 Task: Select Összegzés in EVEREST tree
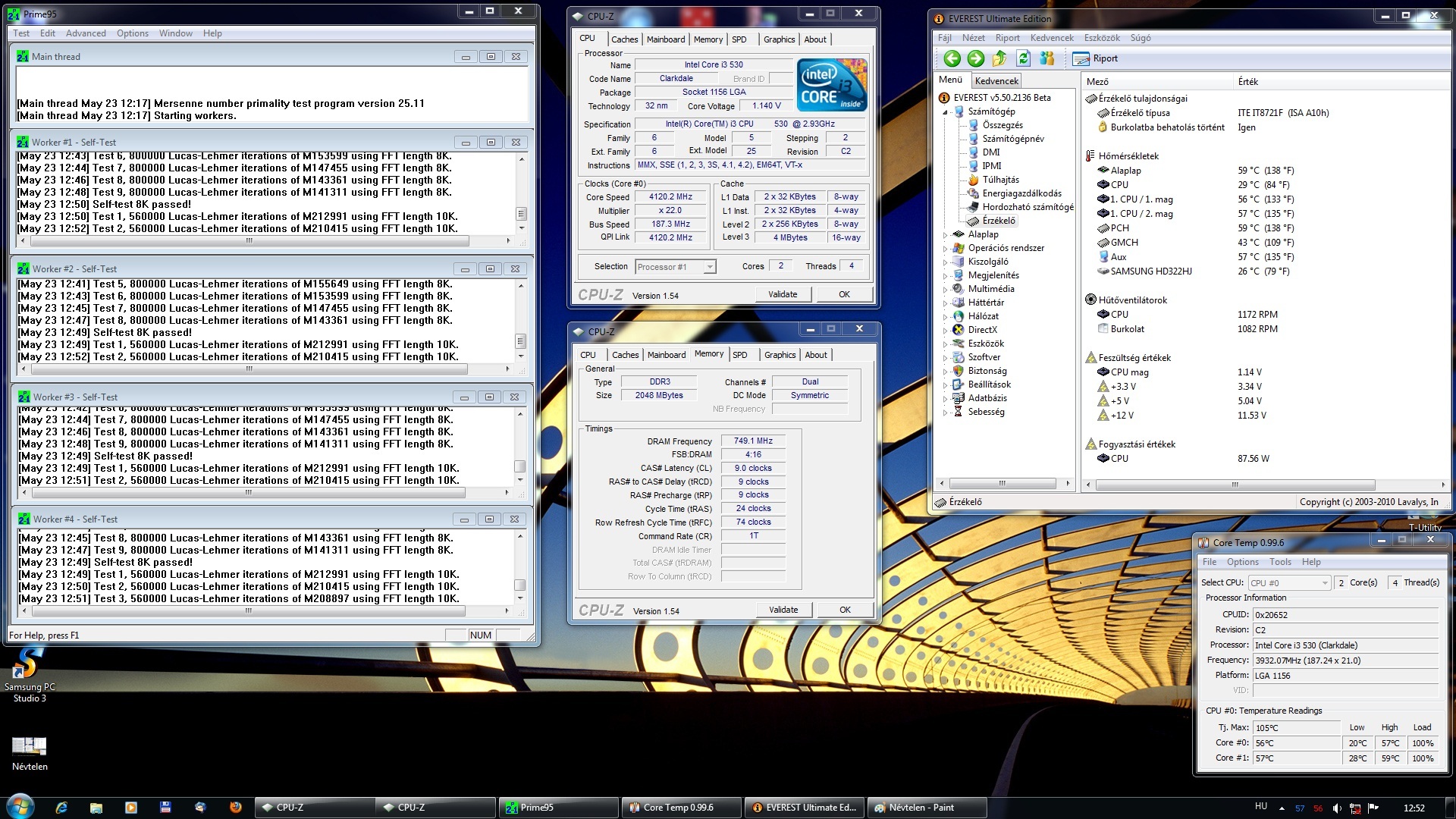(x=1003, y=125)
